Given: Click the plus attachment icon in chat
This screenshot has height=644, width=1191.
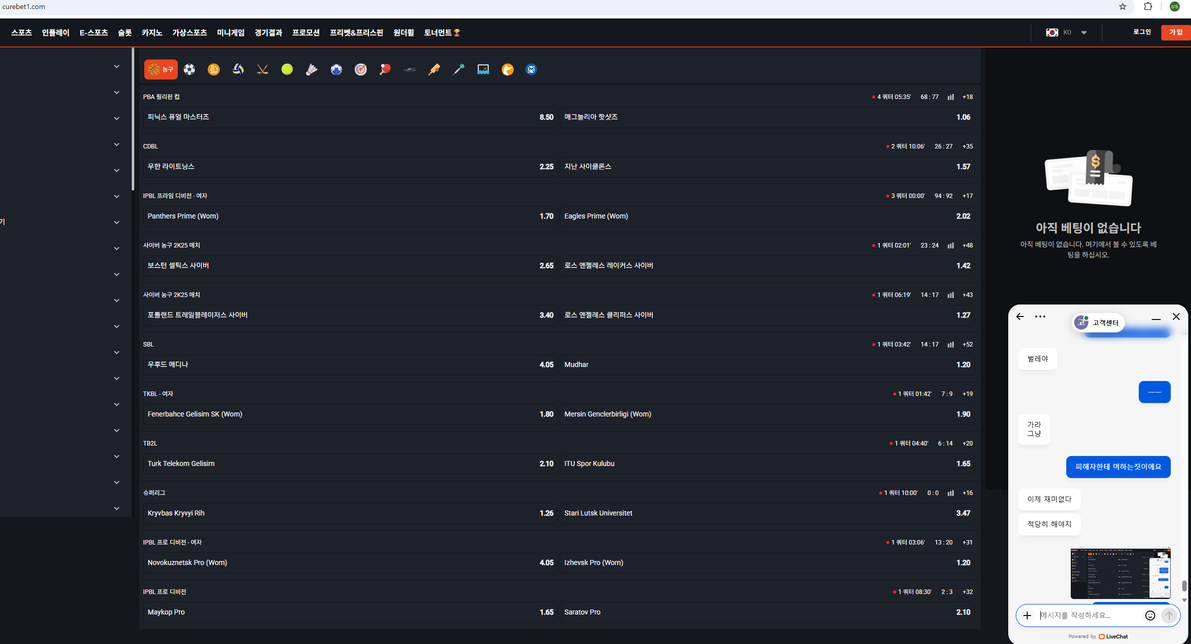Looking at the screenshot, I should [1027, 616].
